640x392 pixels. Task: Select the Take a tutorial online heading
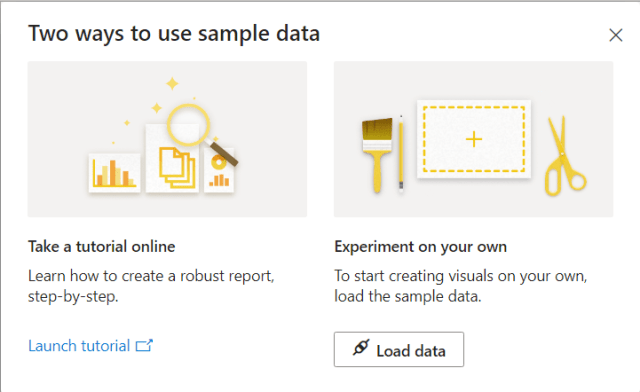[102, 247]
